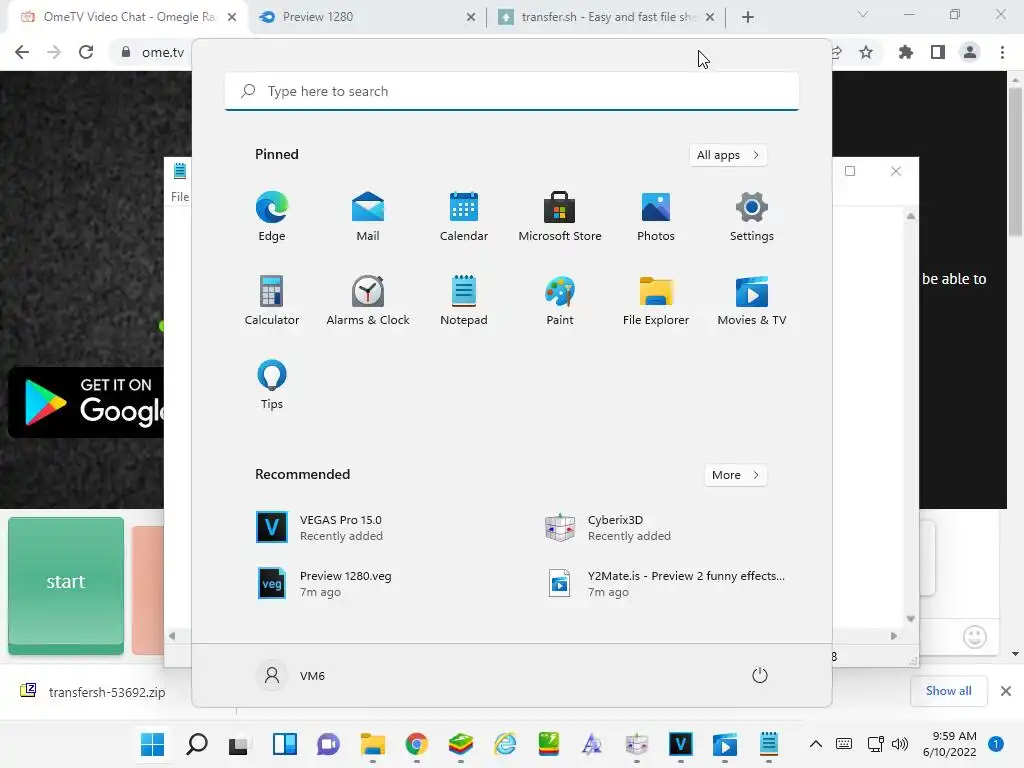The height and width of the screenshot is (768, 1024).
Task: Open Chrome three-dot menu
Action: pos(1002,52)
